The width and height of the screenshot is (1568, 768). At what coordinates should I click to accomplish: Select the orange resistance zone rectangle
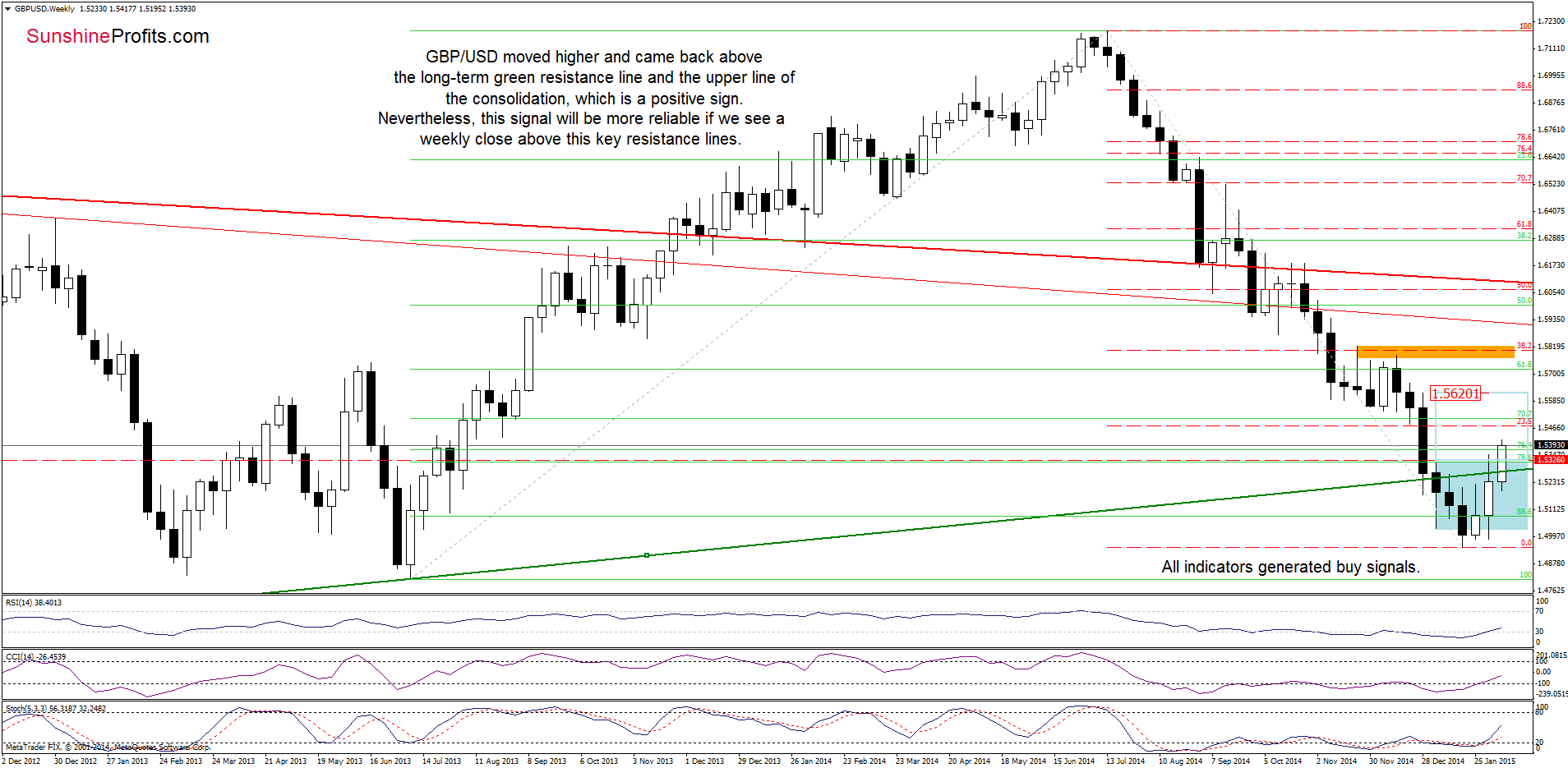tap(1435, 352)
